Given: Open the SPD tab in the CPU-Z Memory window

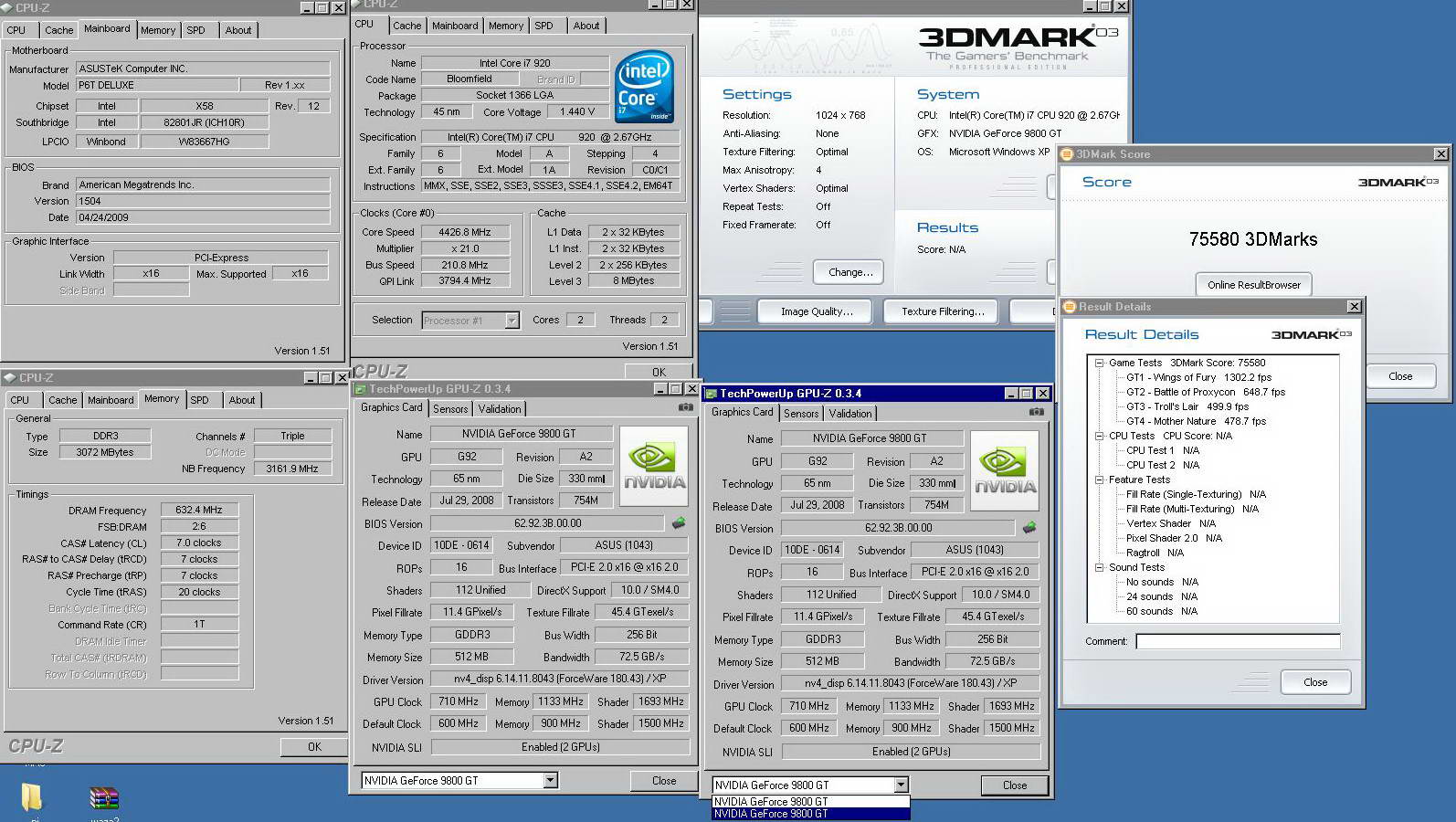Looking at the screenshot, I should (x=199, y=400).
